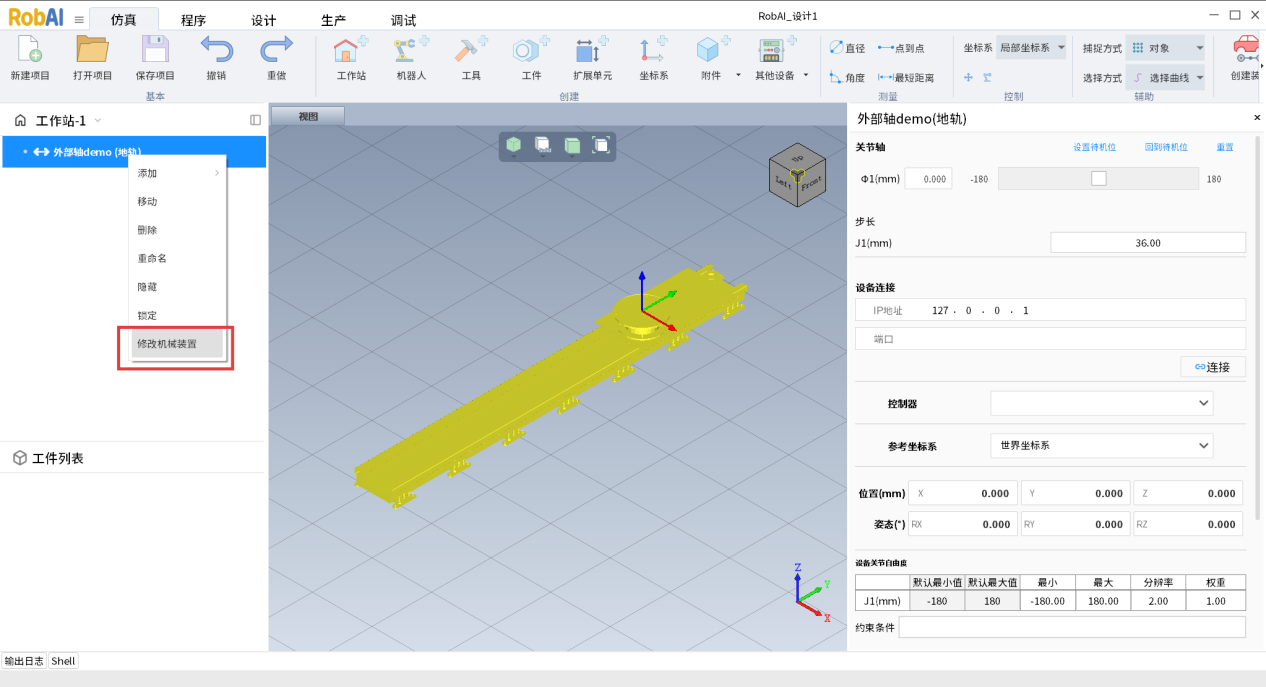Choose 重命名 from context menu
The width and height of the screenshot is (1266, 687).
pos(178,258)
